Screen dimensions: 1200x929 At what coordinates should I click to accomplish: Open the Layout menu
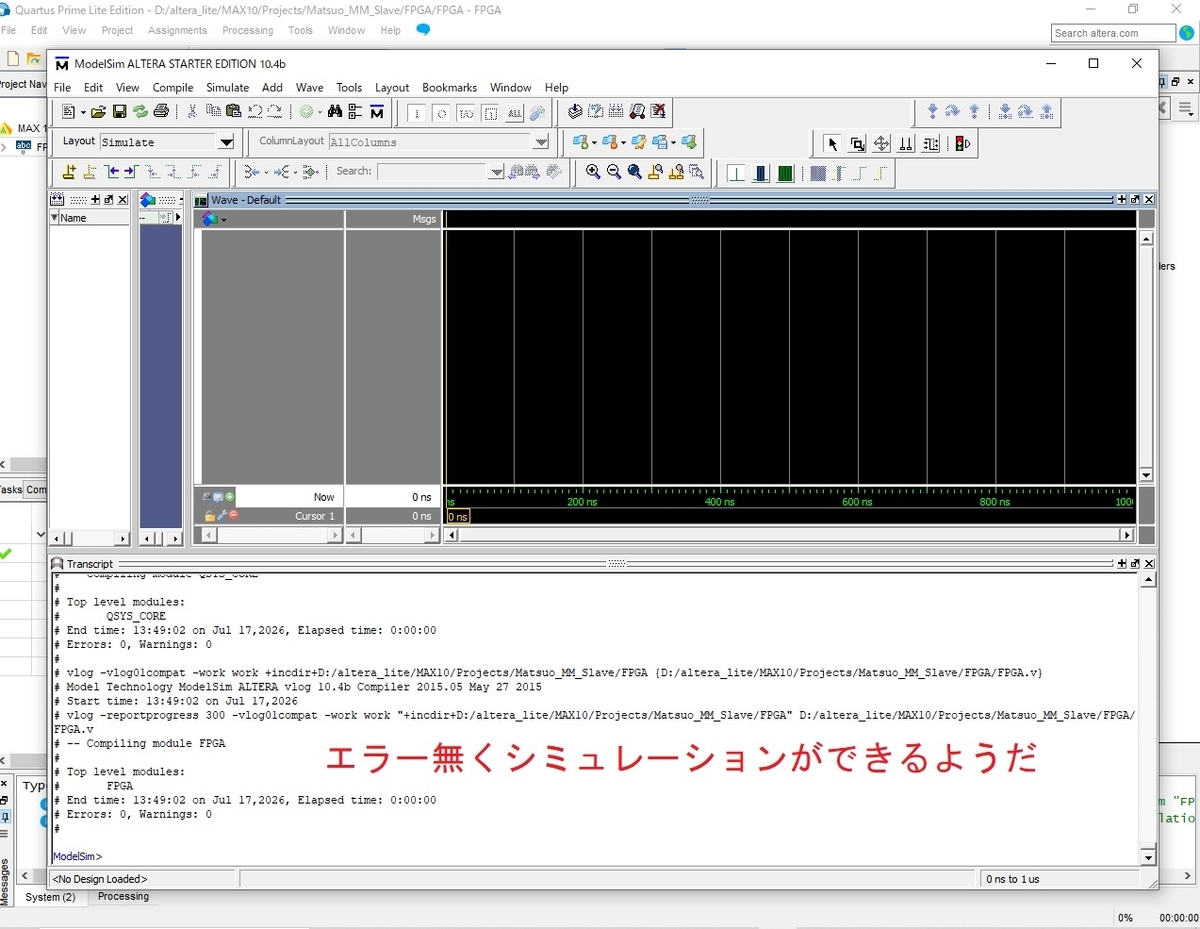coord(392,87)
